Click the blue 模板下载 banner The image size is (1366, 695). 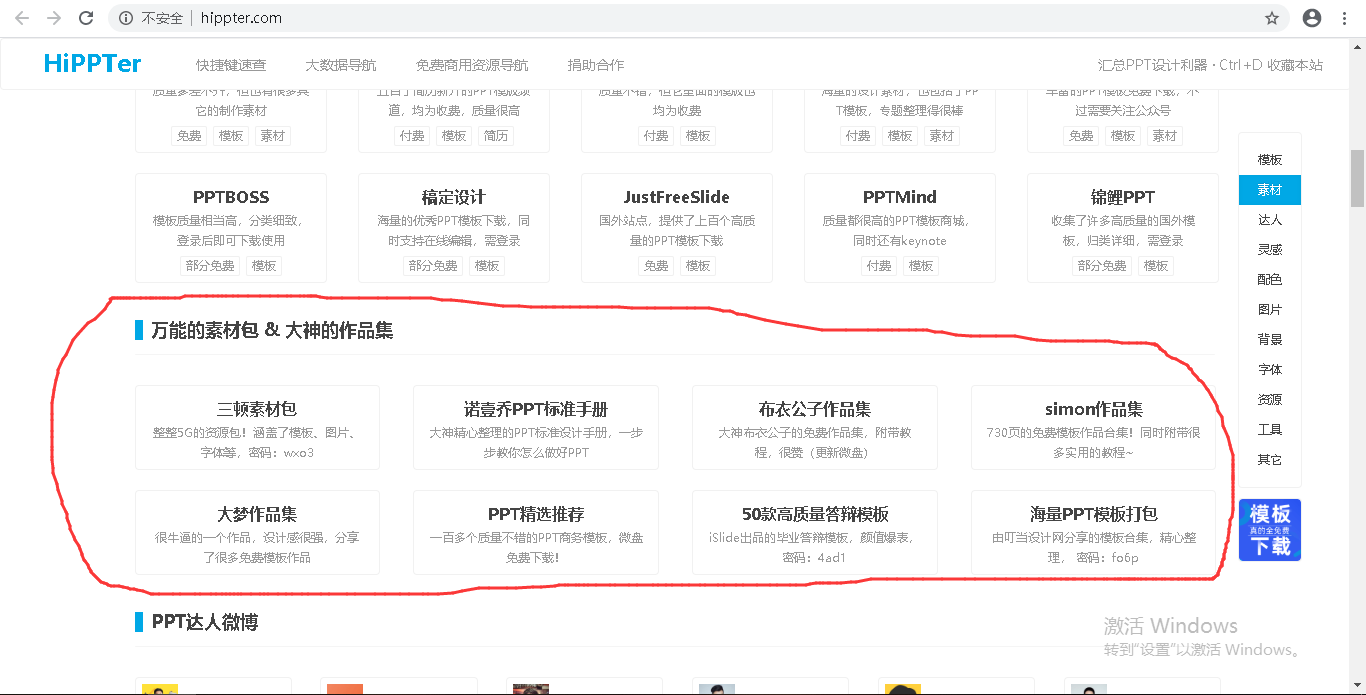point(1270,530)
